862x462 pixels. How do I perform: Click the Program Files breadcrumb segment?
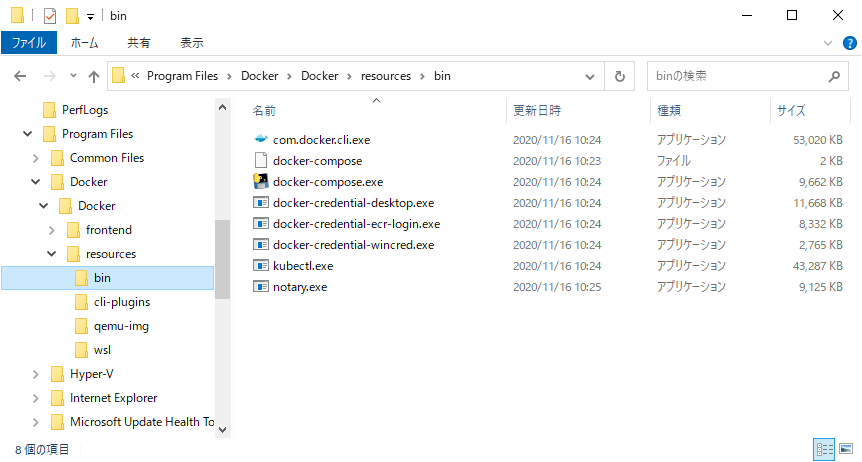coord(183,76)
